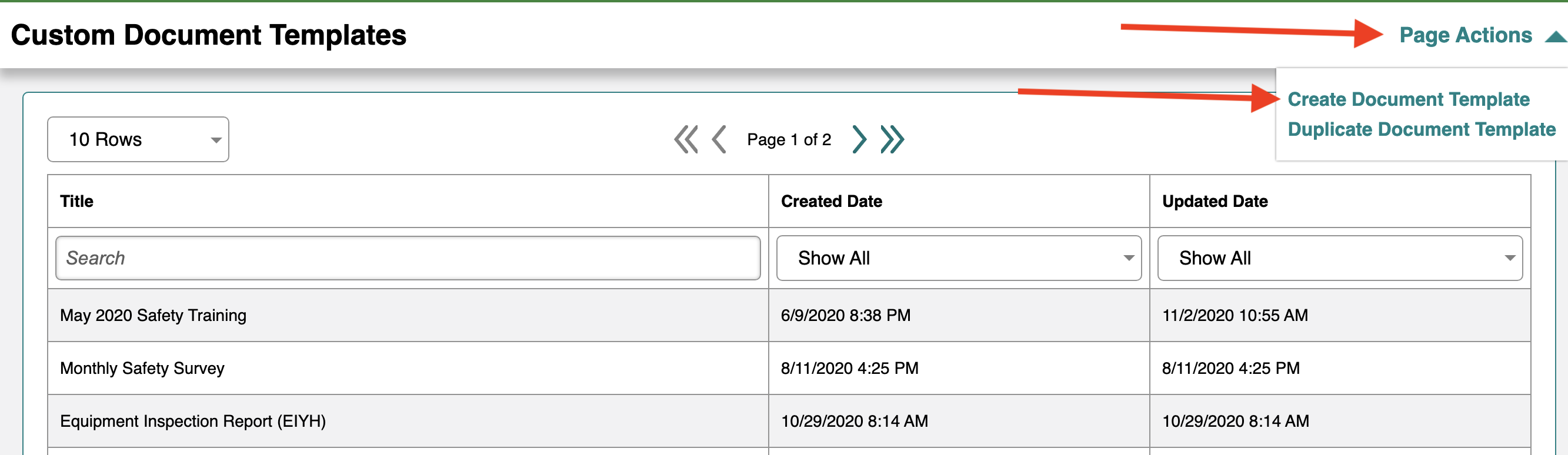Select Equipment Inspection Report (EIYH) row

click(x=789, y=421)
